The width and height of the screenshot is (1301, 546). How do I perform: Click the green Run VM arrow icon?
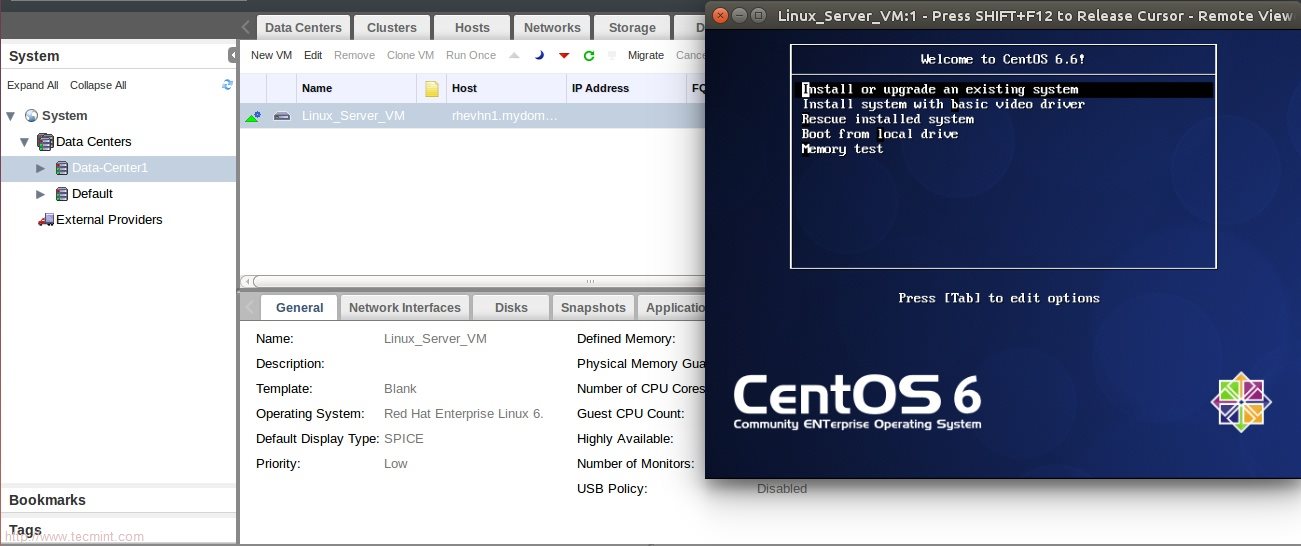click(x=514, y=56)
